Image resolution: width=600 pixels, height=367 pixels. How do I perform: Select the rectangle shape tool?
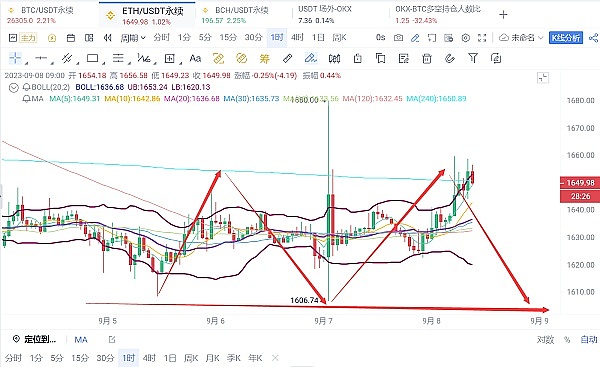(93, 58)
